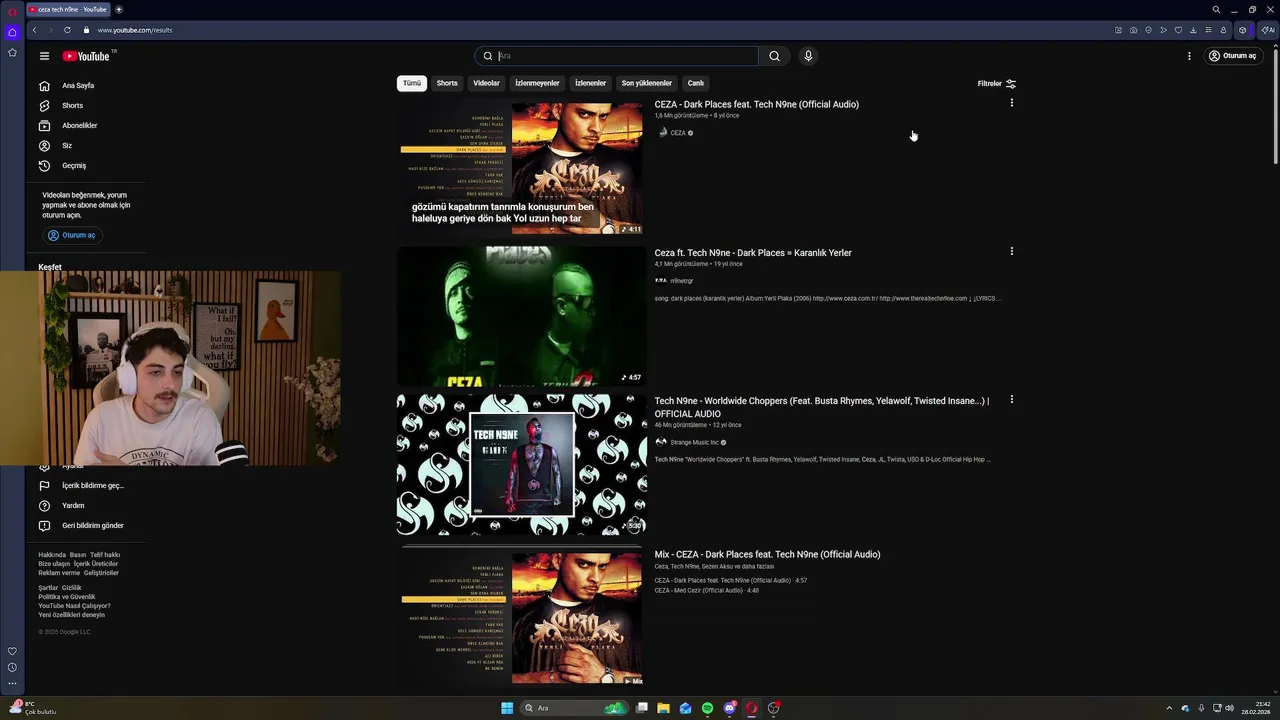Image resolution: width=1280 pixels, height=720 pixels.
Task: Open Strange Music Inc channel link
Action: (x=694, y=442)
